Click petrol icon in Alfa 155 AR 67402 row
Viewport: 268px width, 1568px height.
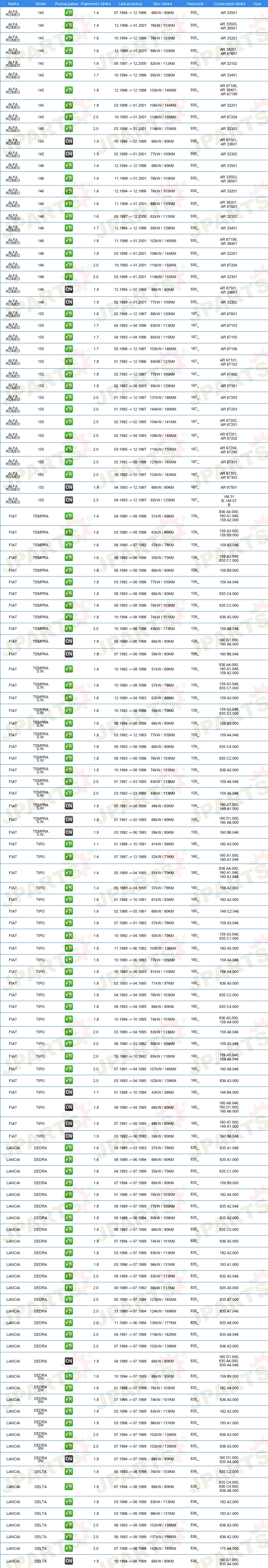coord(69,375)
